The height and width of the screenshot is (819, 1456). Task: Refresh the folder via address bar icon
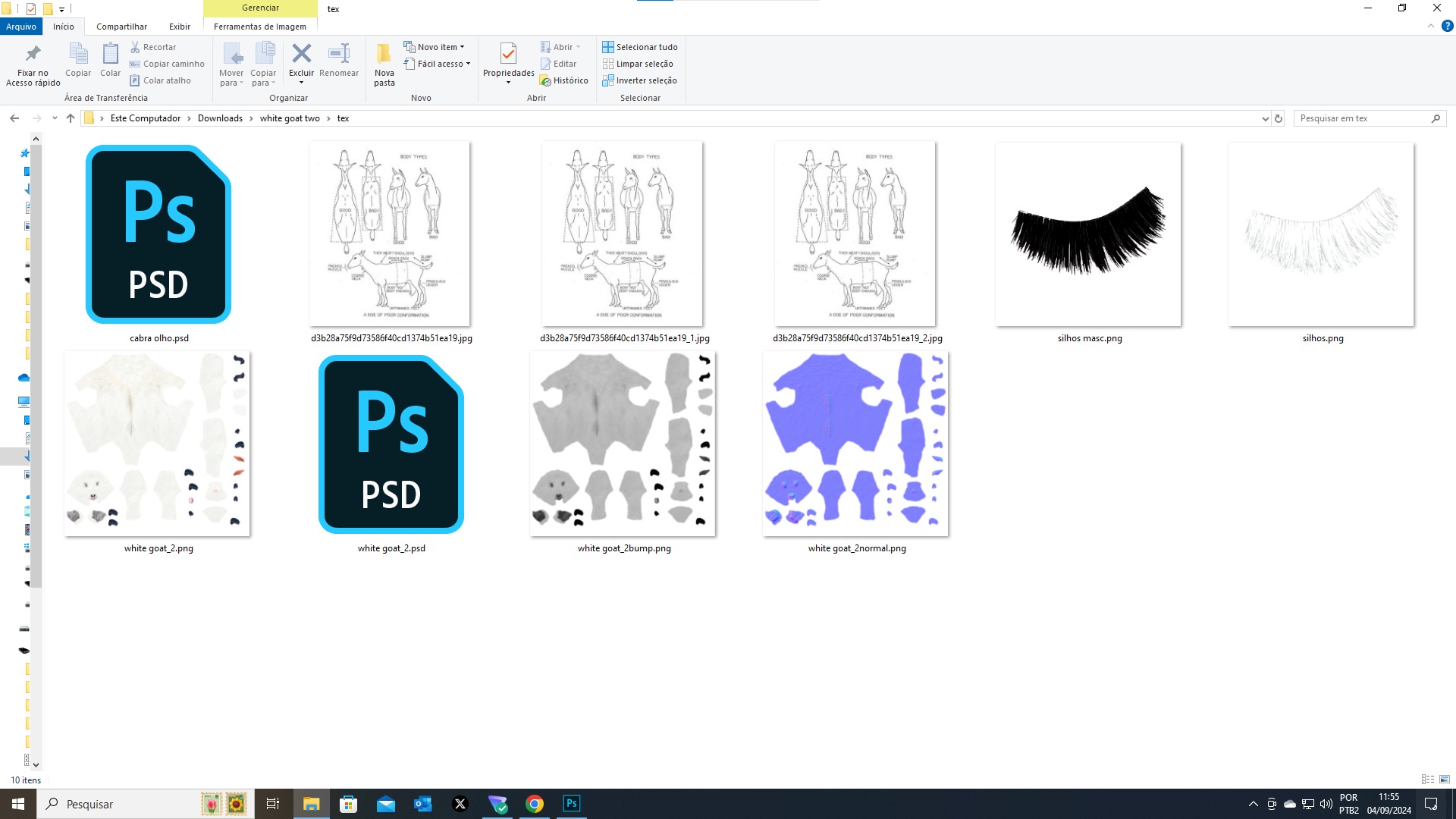click(1279, 118)
